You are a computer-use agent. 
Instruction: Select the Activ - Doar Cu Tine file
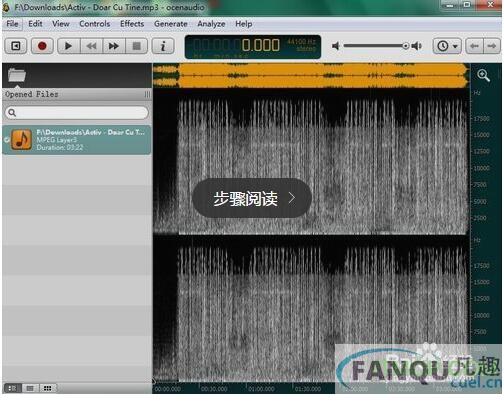pyautogui.click(x=77, y=140)
